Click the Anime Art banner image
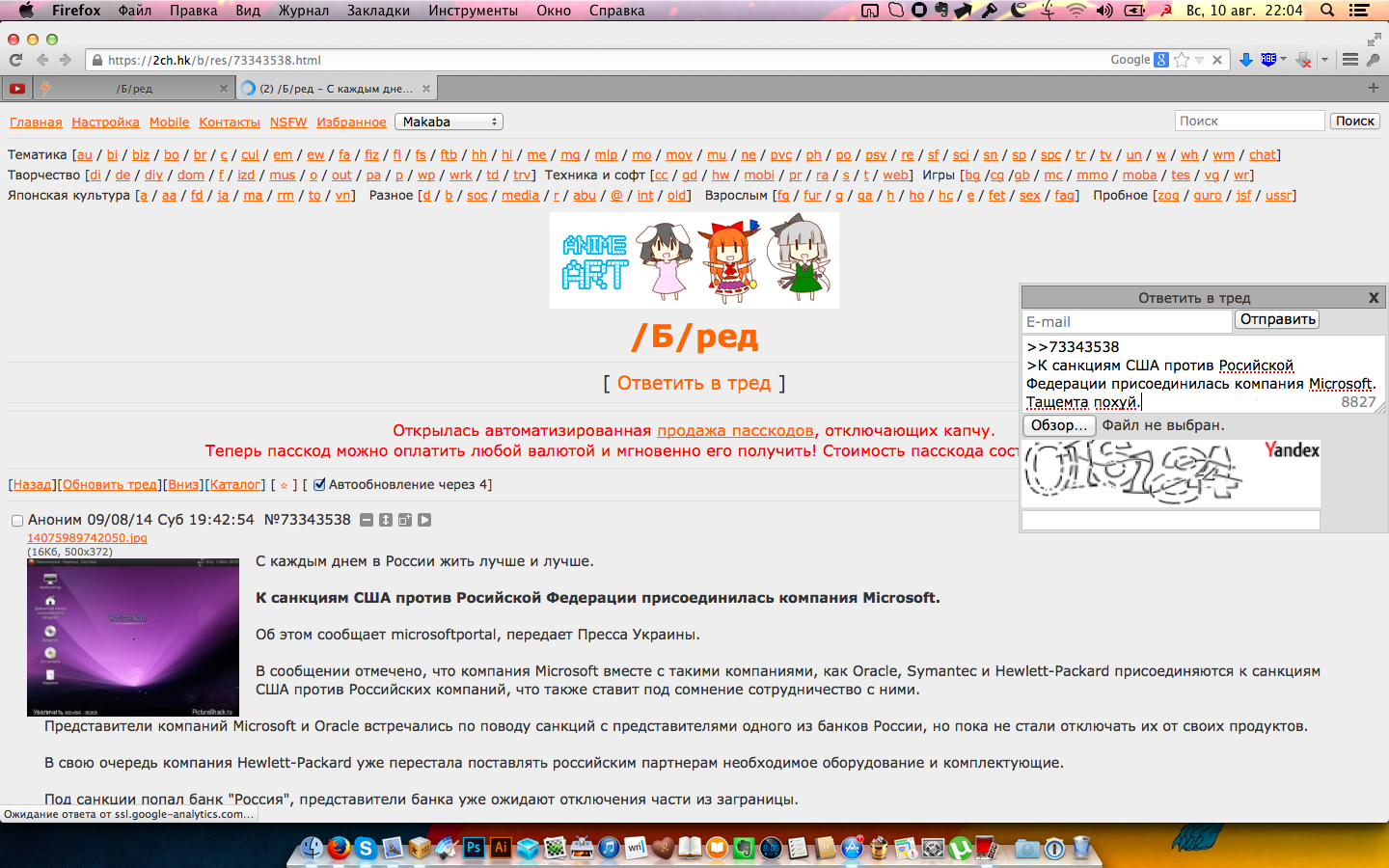1389x868 pixels. tap(694, 260)
